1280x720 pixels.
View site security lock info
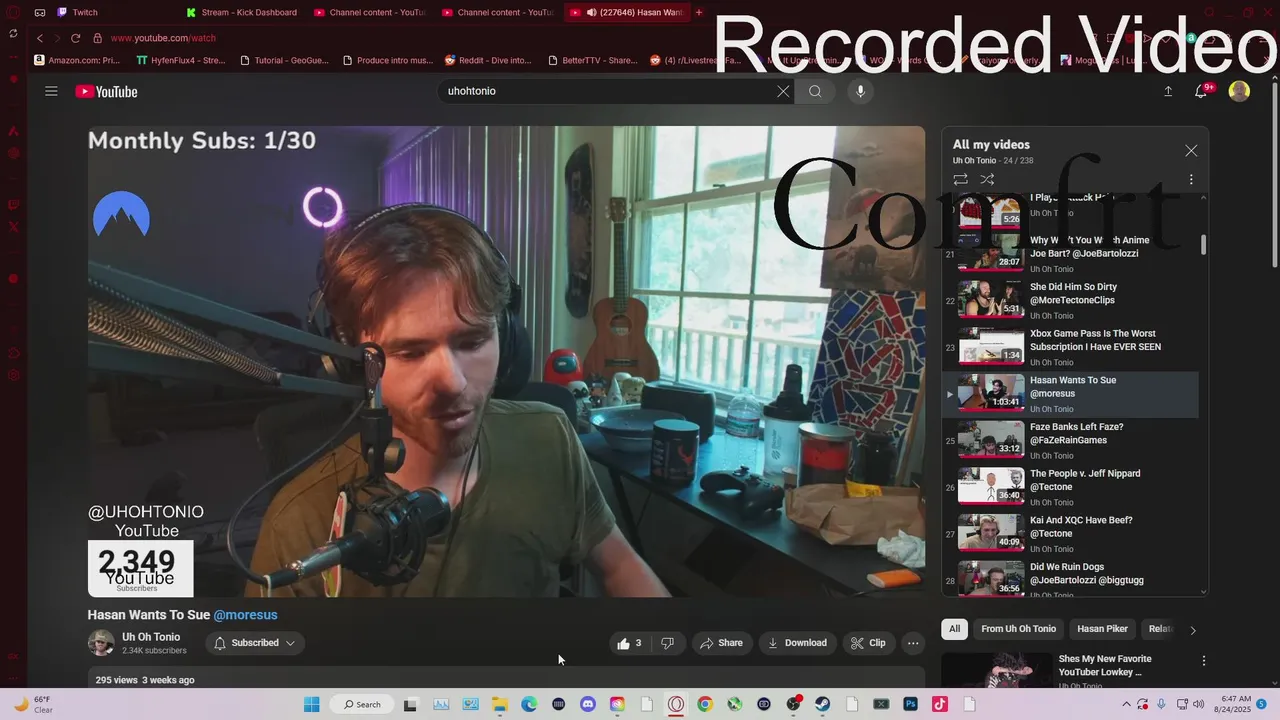(97, 38)
